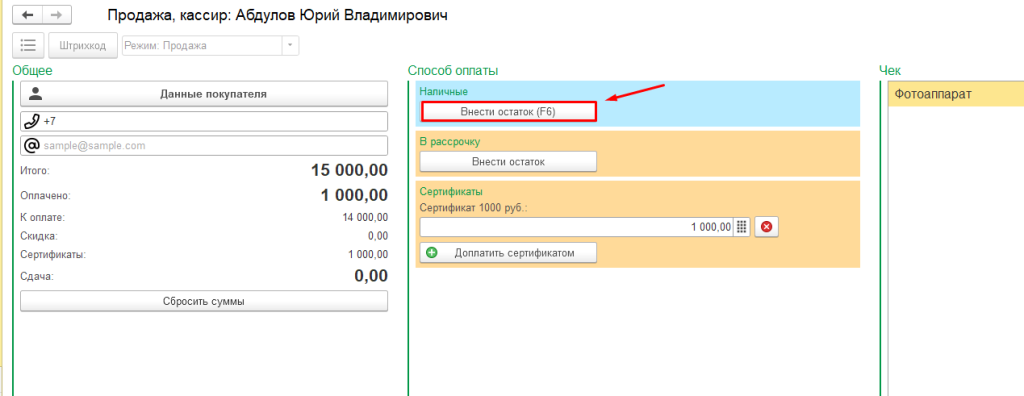Open calculator icon in certificate field
The width and height of the screenshot is (1024, 396).
[x=741, y=227]
